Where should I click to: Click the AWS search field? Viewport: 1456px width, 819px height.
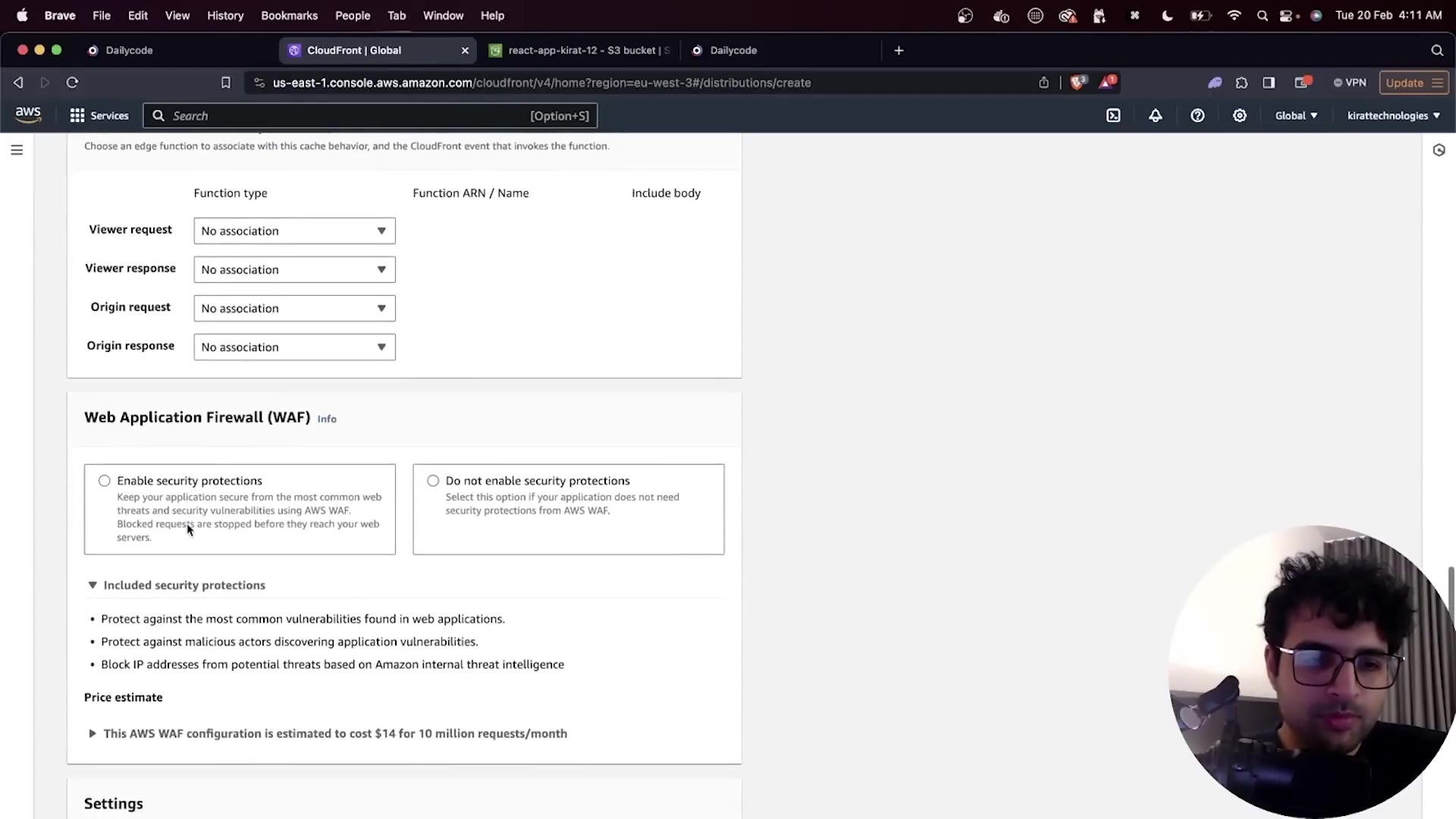[370, 115]
